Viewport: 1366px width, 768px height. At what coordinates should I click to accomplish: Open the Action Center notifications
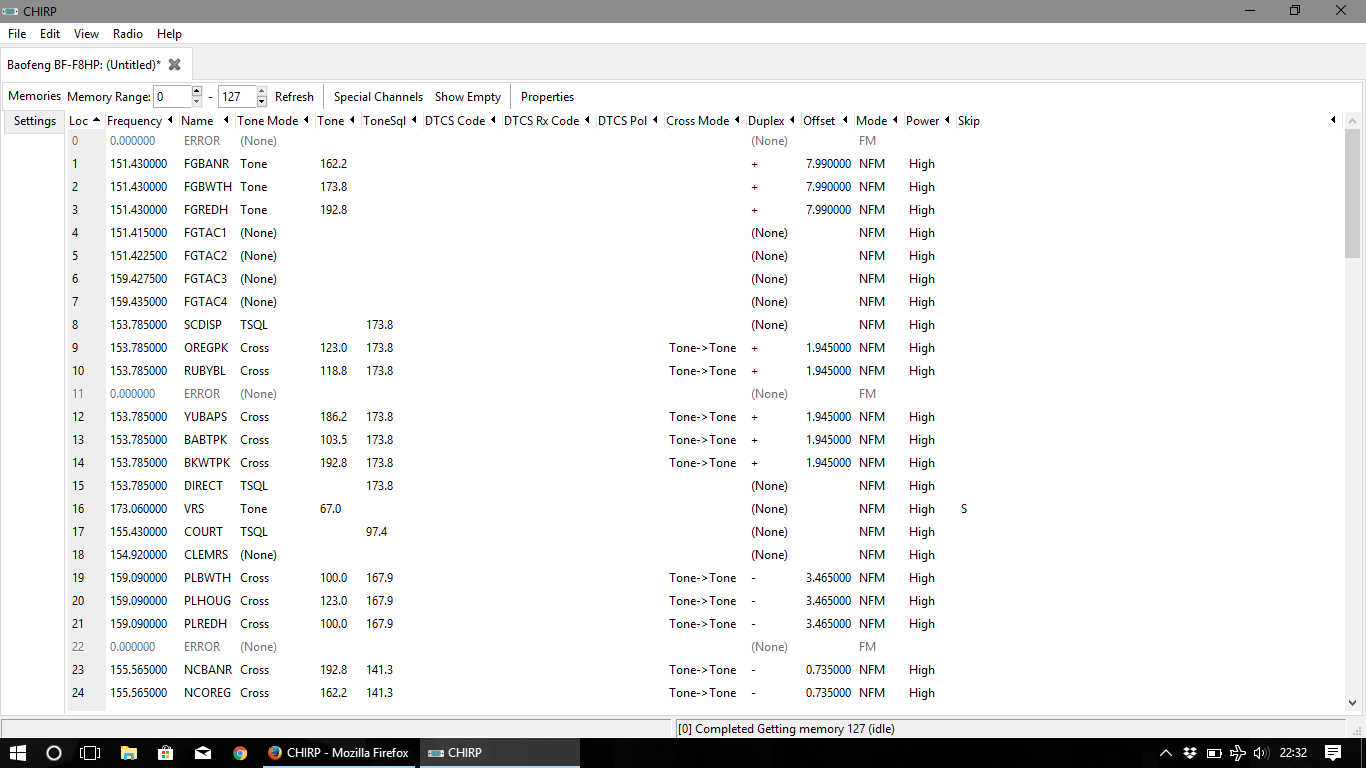click(1333, 752)
